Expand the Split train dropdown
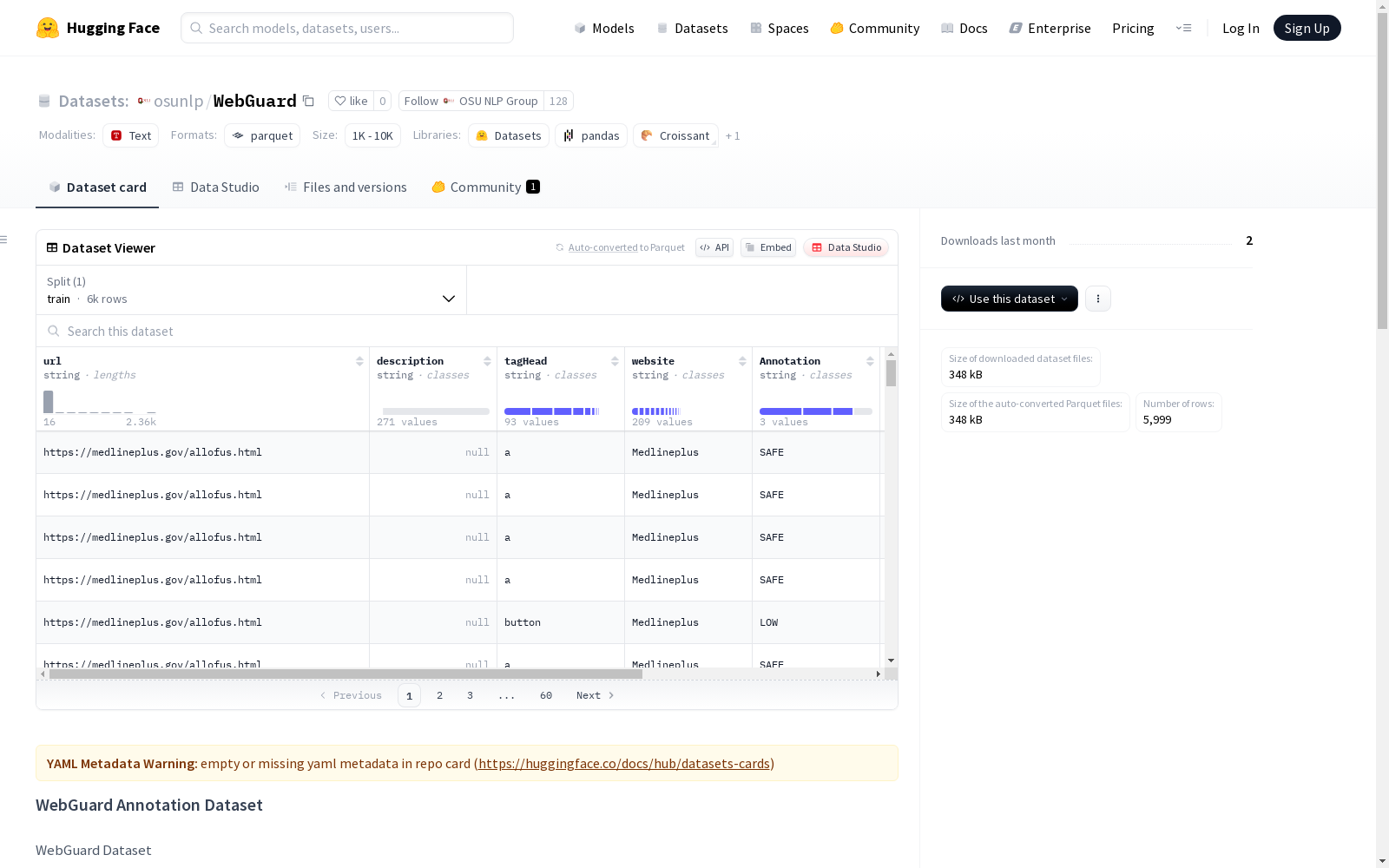 click(x=252, y=290)
